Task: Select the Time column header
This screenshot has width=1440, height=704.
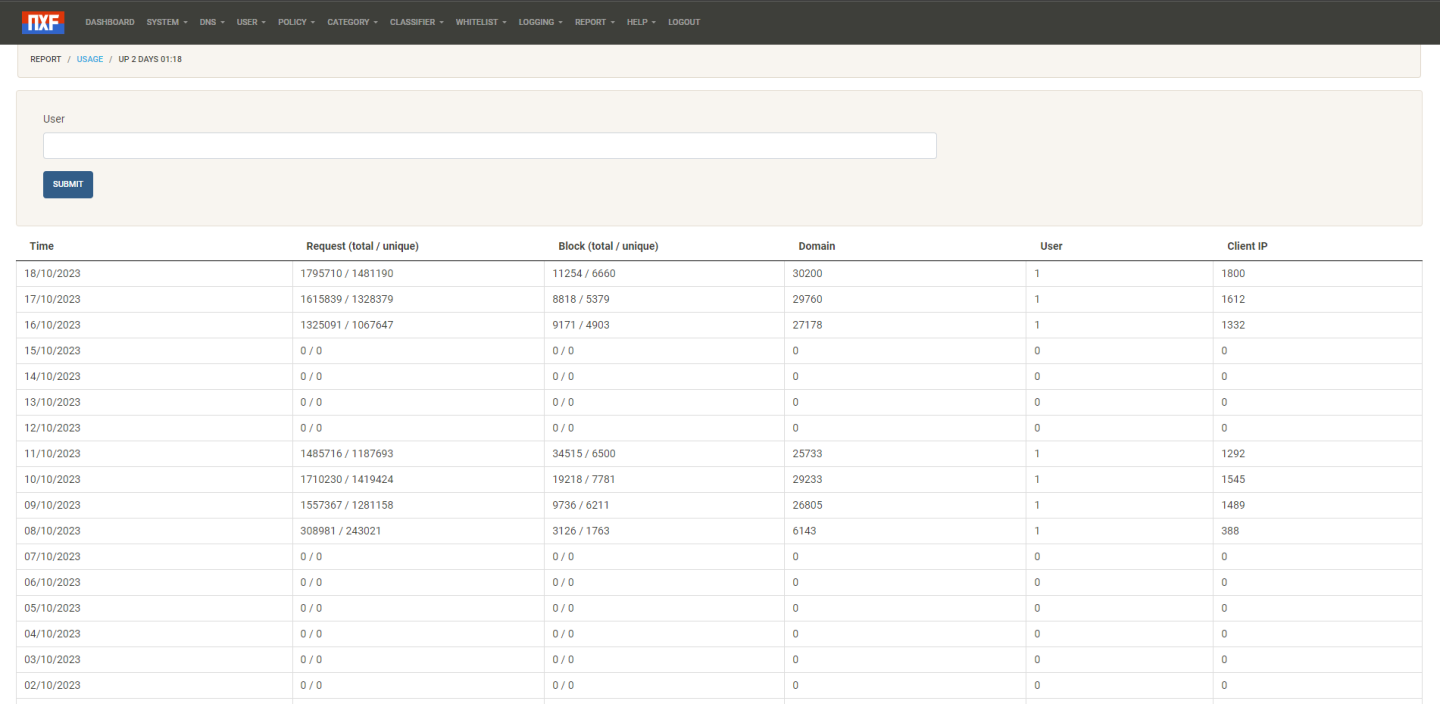Action: point(42,246)
